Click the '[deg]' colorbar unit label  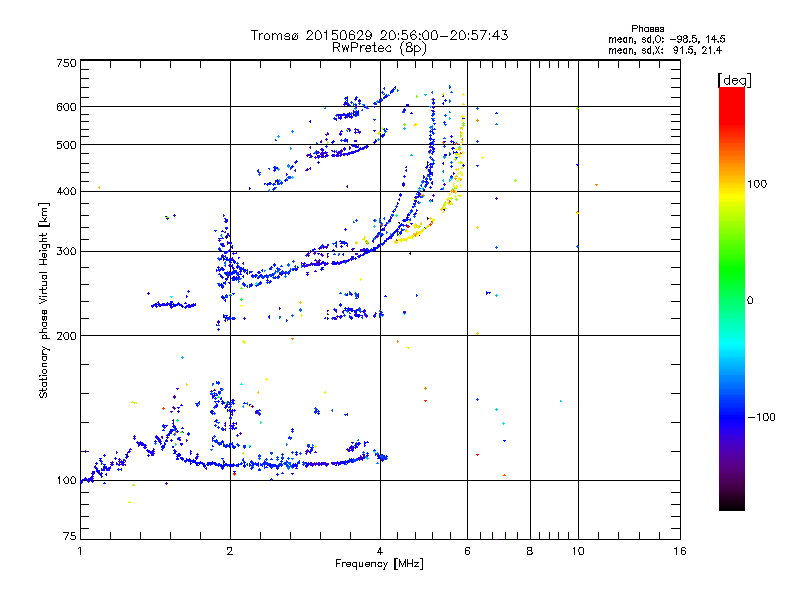(x=734, y=80)
